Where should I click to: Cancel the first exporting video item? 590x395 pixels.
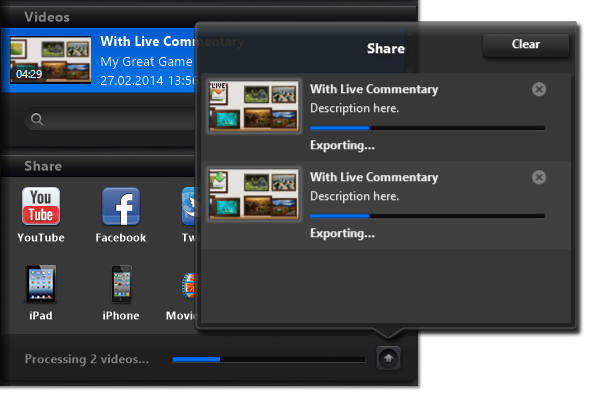(x=539, y=89)
